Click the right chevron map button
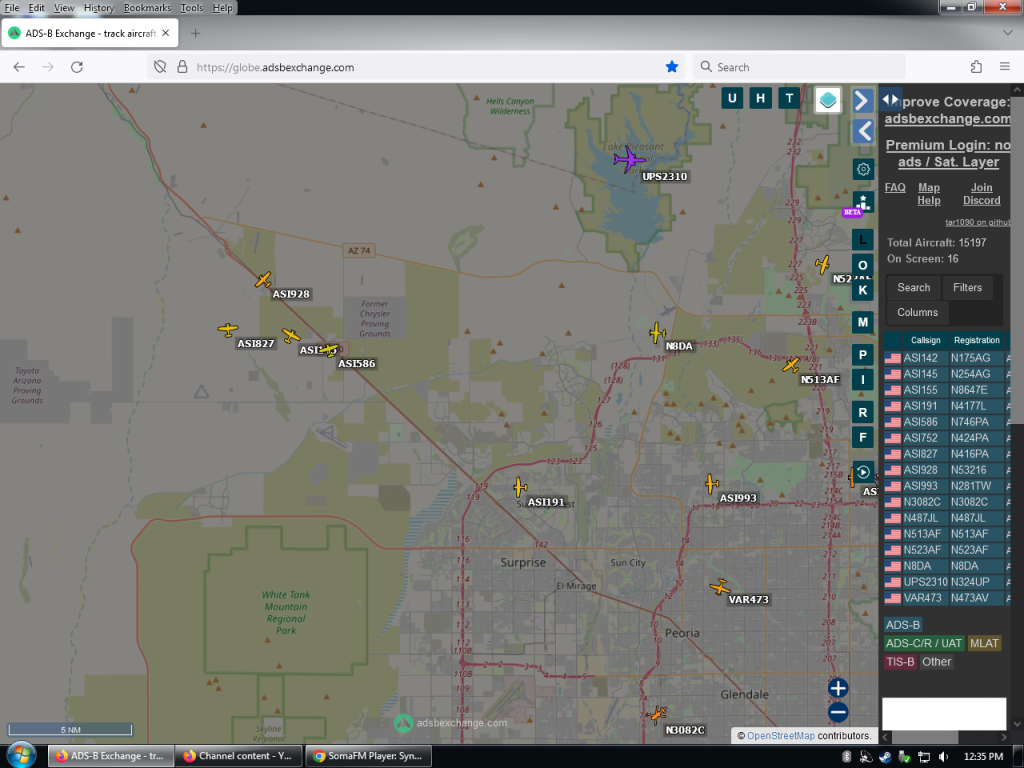 862,100
